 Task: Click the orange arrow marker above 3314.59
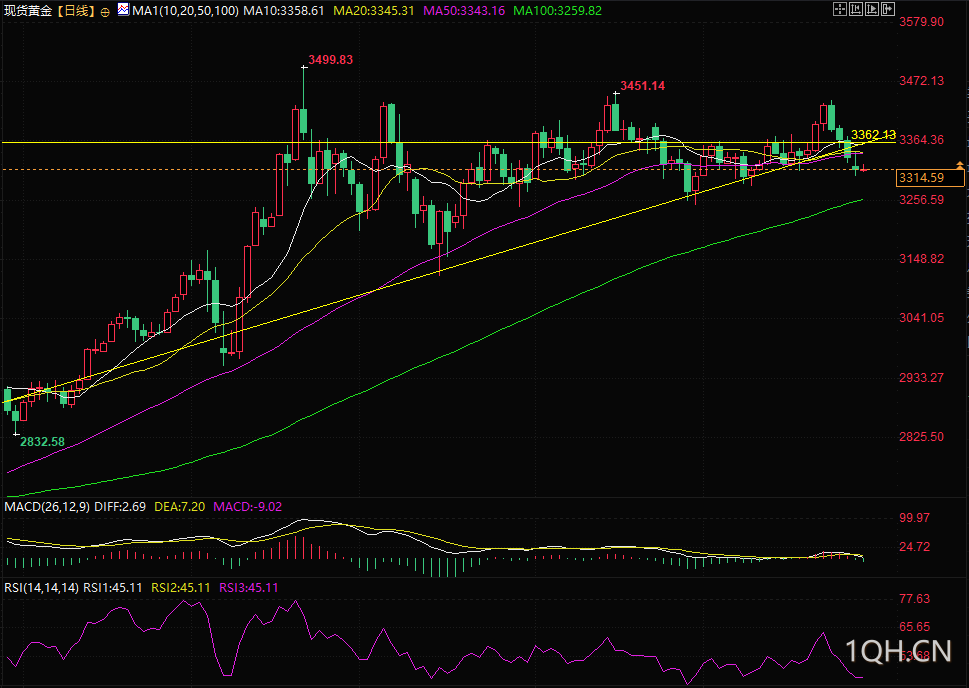point(960,165)
